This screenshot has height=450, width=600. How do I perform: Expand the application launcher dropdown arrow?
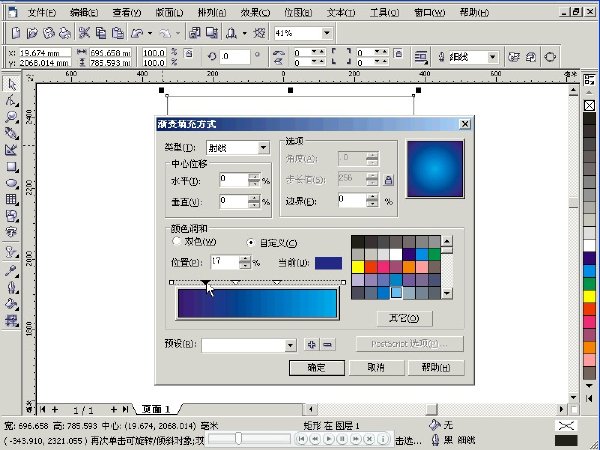pos(245,34)
